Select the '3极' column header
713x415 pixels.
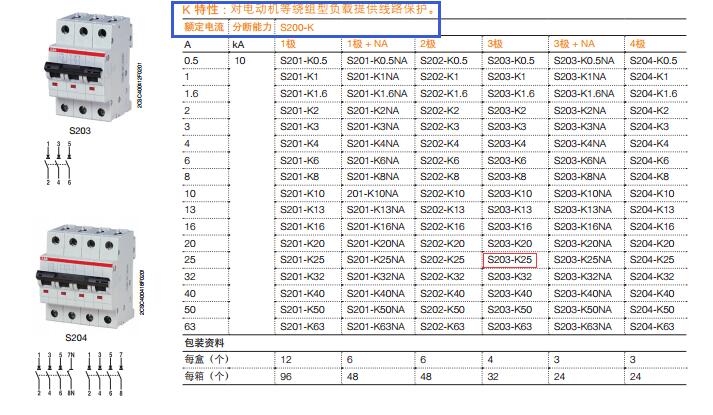coord(495,44)
